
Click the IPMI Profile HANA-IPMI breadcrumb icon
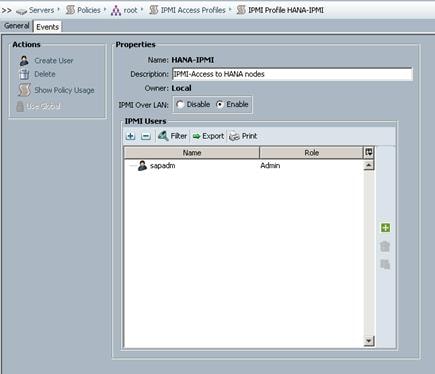241,10
